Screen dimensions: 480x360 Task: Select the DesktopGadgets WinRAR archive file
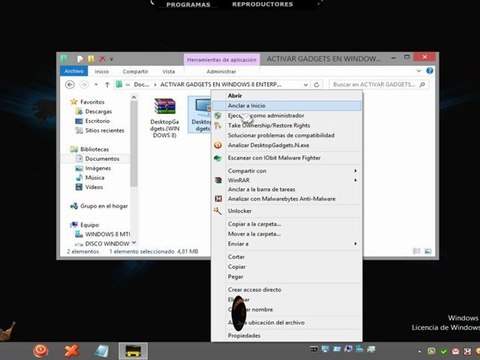(x=165, y=118)
